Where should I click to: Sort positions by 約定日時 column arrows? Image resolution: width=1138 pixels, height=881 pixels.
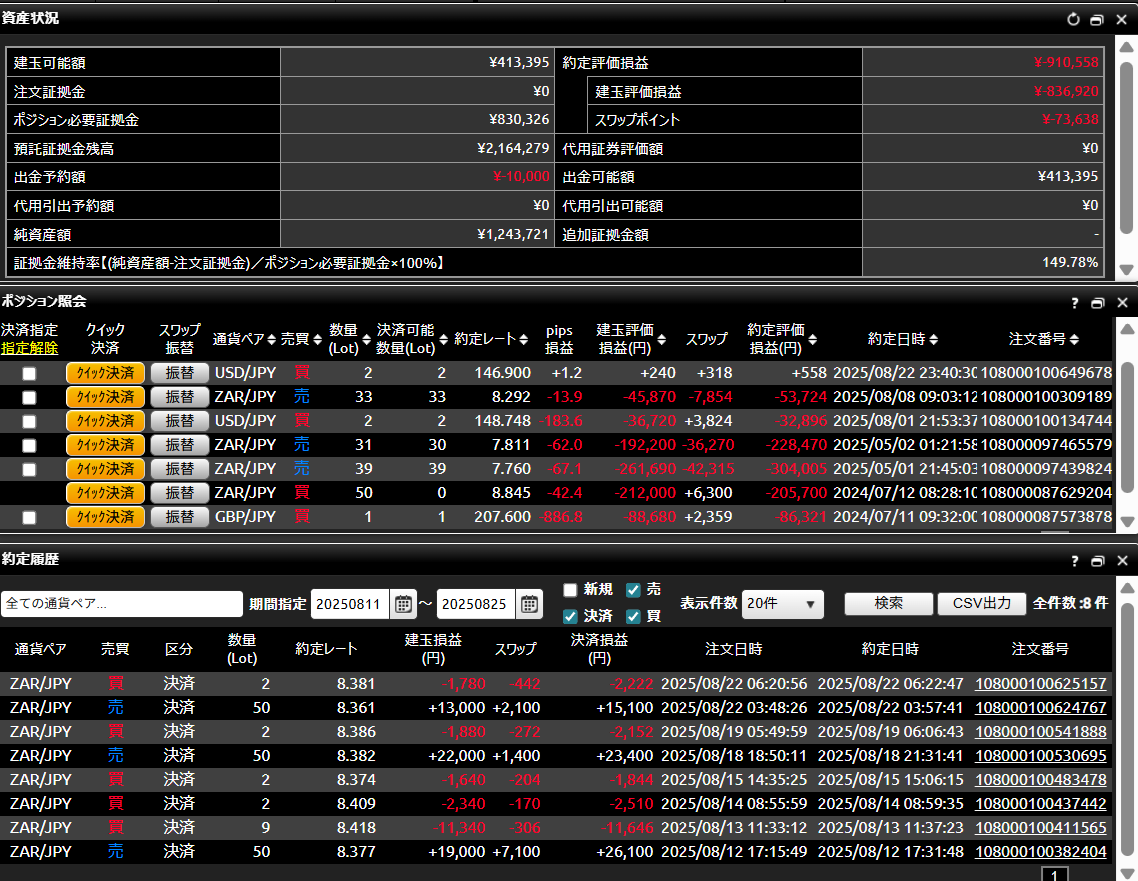933,340
